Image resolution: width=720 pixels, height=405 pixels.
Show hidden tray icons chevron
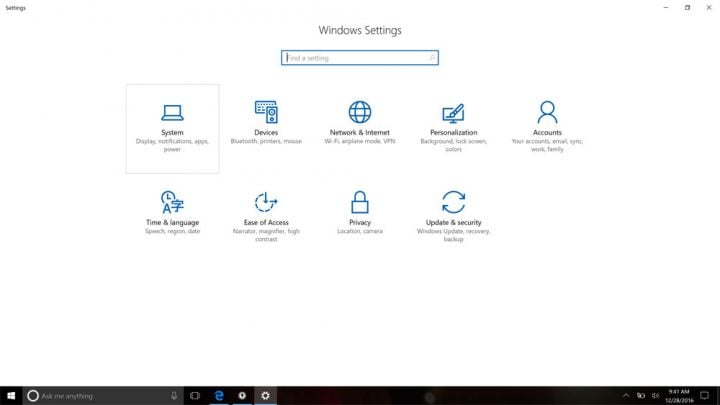point(626,396)
